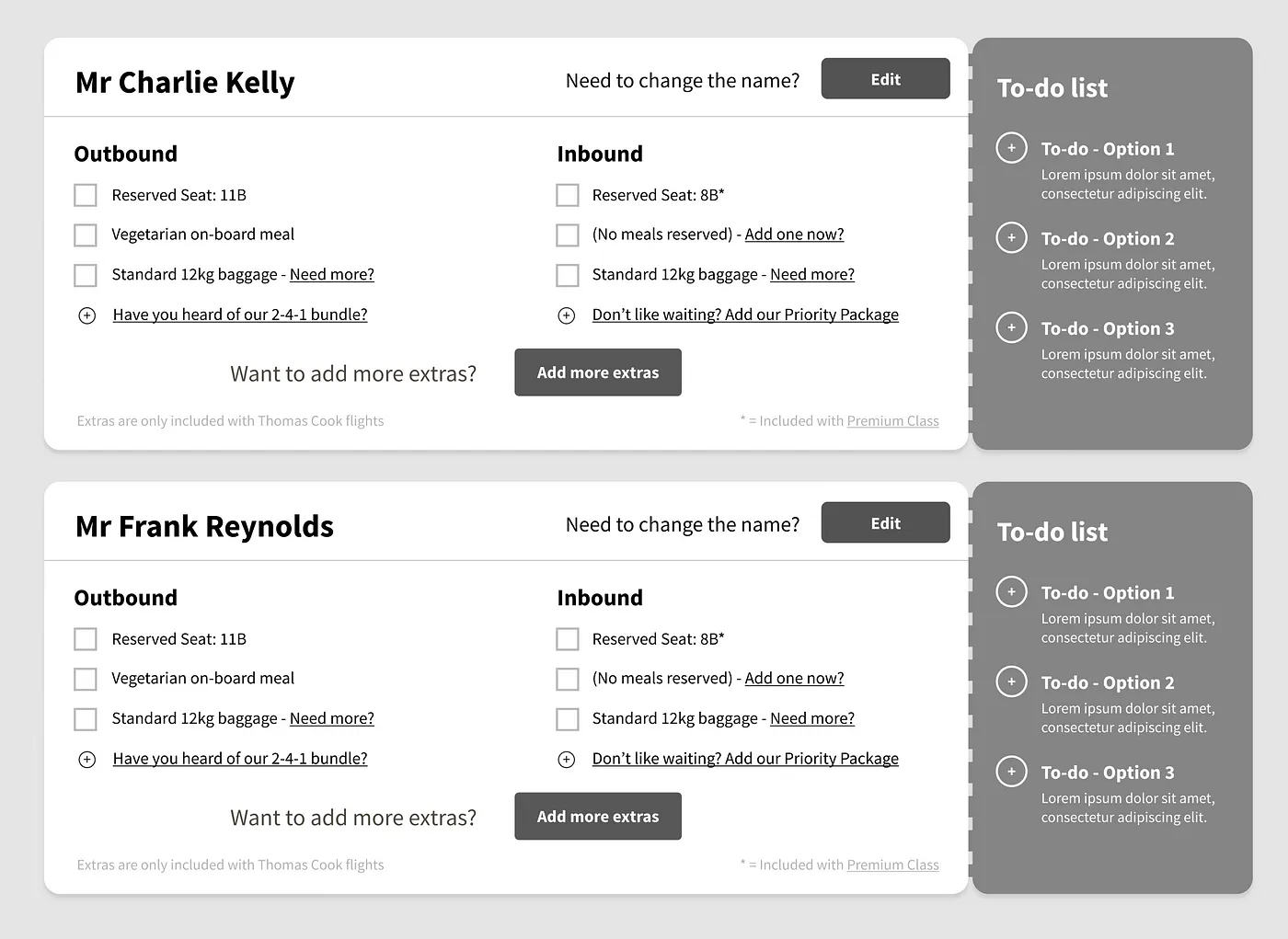Viewport: 1288px width, 939px height.
Task: Open Frank's outbound baggage 'Need more?' link
Action: (332, 718)
